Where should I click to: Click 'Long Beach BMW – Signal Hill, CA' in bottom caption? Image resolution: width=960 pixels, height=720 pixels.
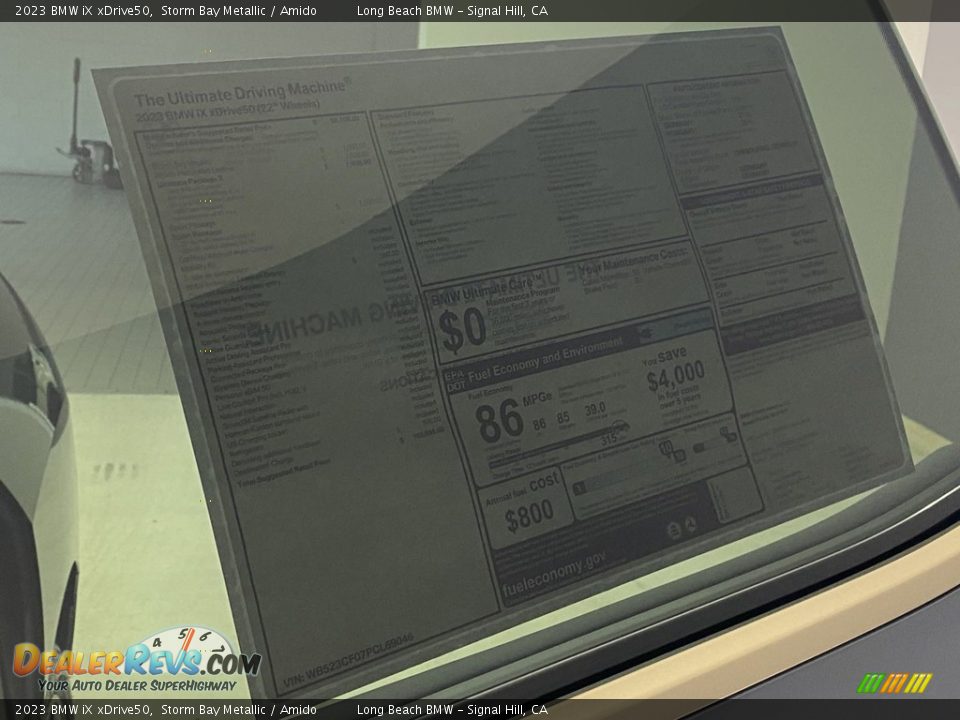coord(452,710)
